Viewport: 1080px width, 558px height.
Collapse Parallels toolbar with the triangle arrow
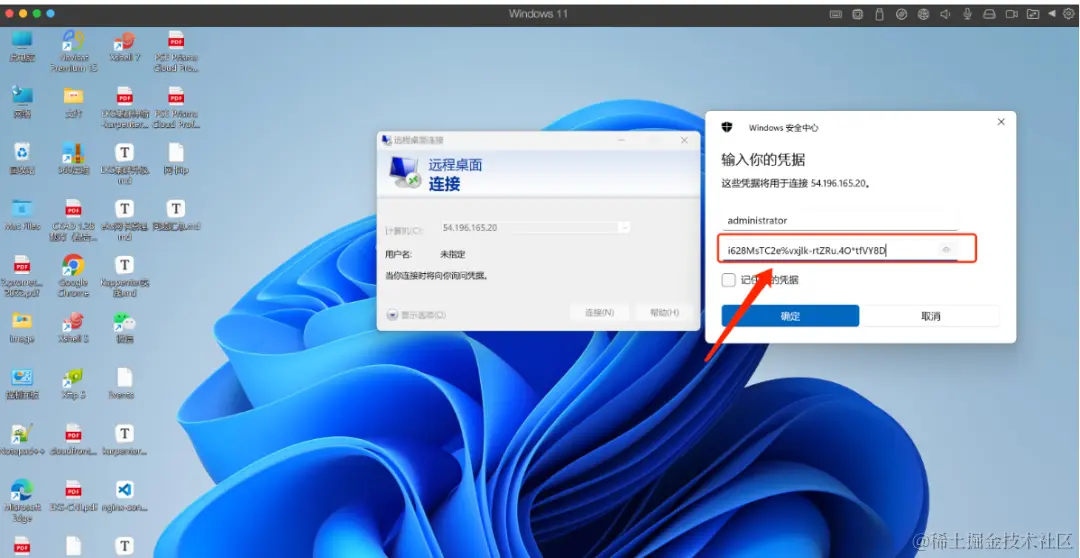tap(1052, 14)
